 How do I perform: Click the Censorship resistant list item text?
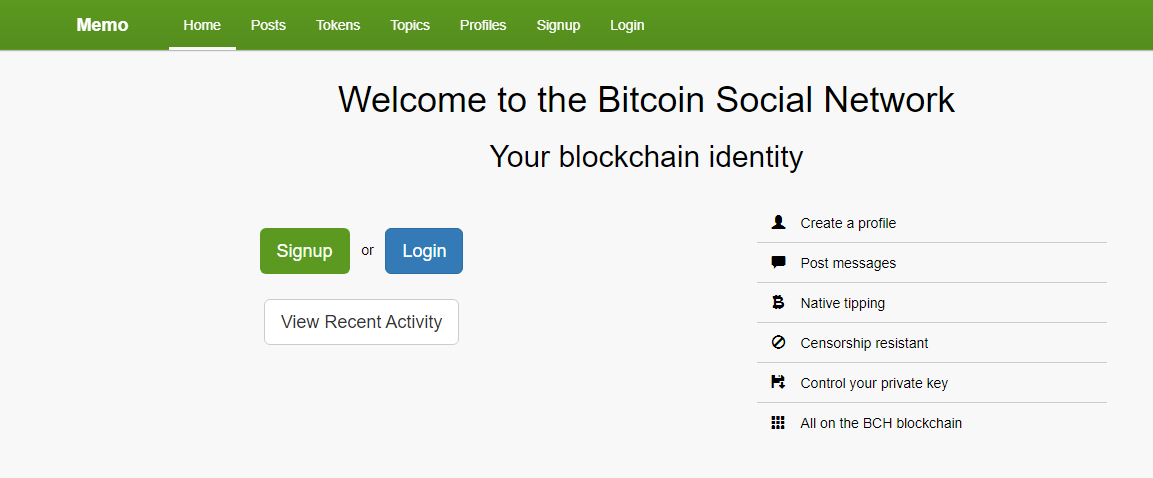coord(864,343)
